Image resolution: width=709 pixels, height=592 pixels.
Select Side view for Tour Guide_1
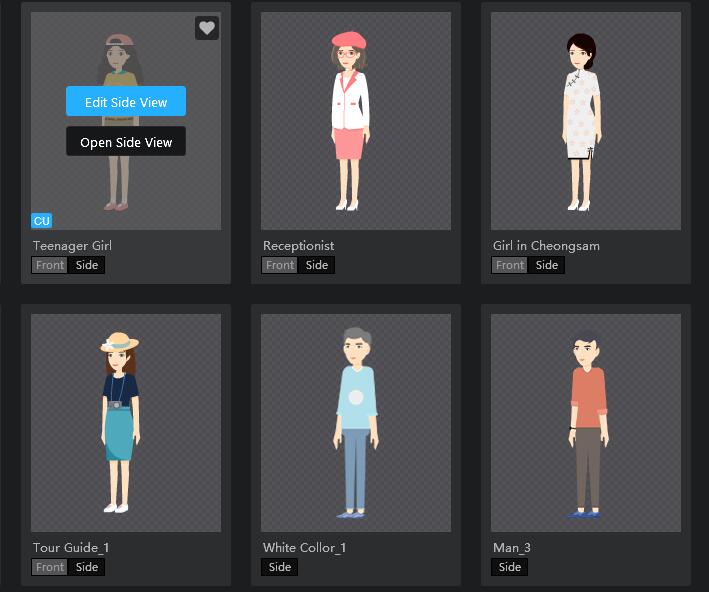click(x=87, y=567)
